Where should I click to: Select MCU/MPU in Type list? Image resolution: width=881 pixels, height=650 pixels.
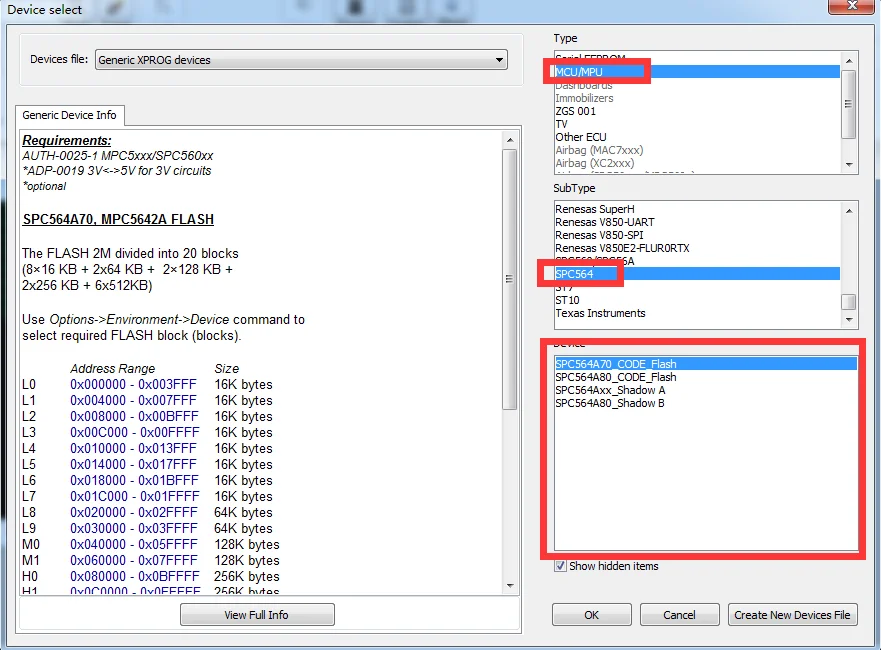(697, 72)
